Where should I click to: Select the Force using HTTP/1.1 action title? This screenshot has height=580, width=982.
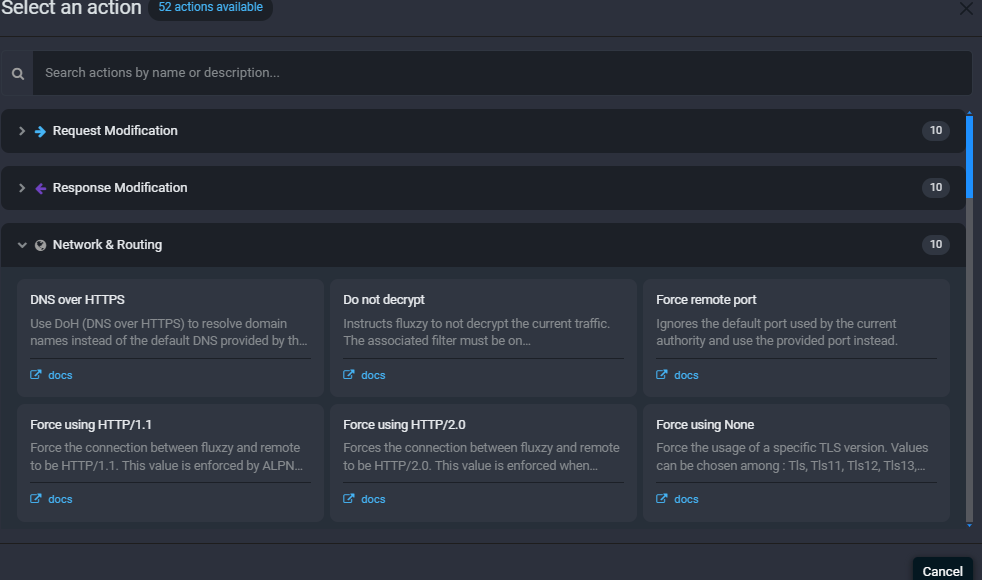(91, 425)
